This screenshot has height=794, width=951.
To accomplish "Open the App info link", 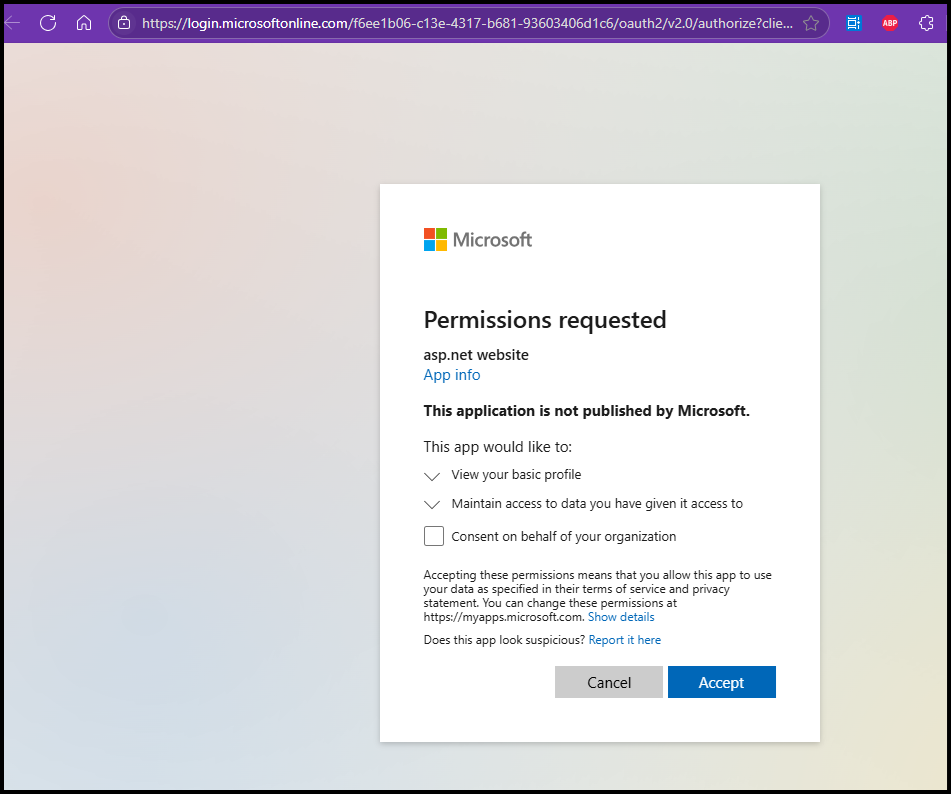I will point(452,375).
